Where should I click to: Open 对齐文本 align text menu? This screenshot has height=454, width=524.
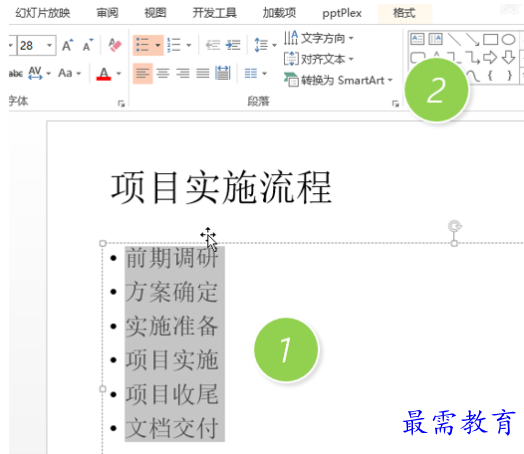[319, 59]
